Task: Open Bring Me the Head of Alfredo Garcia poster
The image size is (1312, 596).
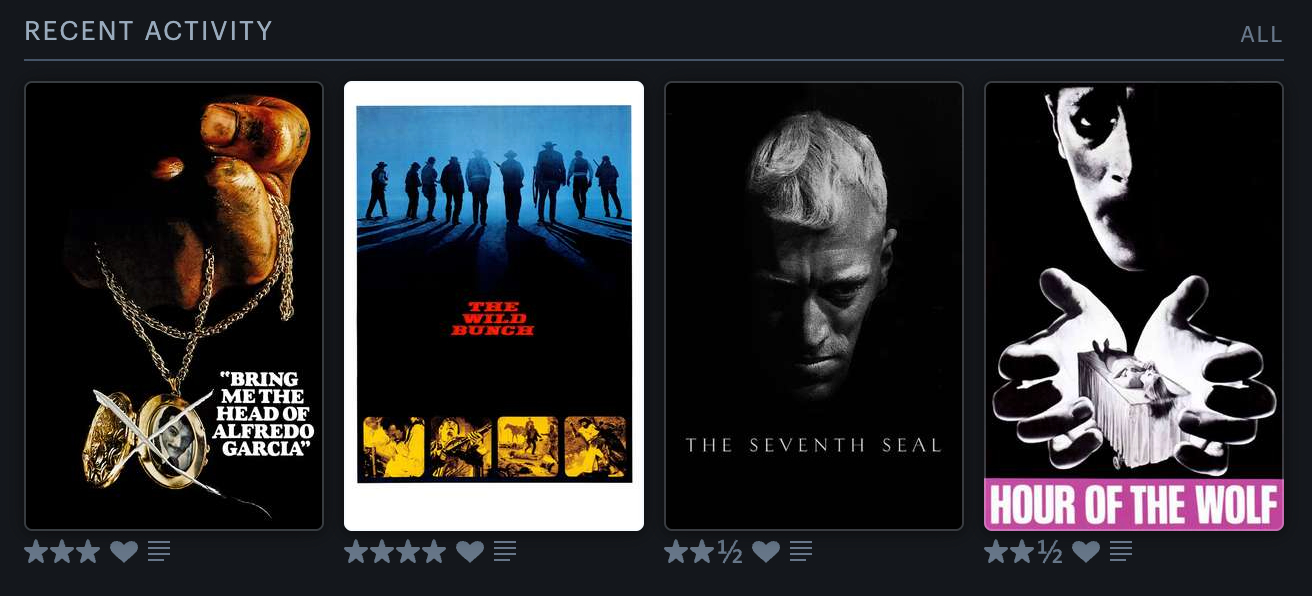Action: click(174, 306)
